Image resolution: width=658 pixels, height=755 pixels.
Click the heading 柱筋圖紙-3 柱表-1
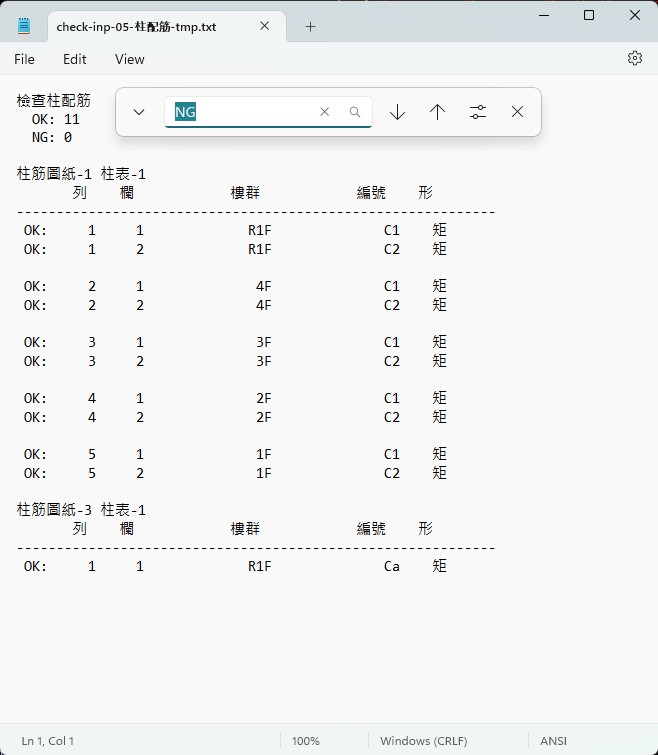click(81, 509)
